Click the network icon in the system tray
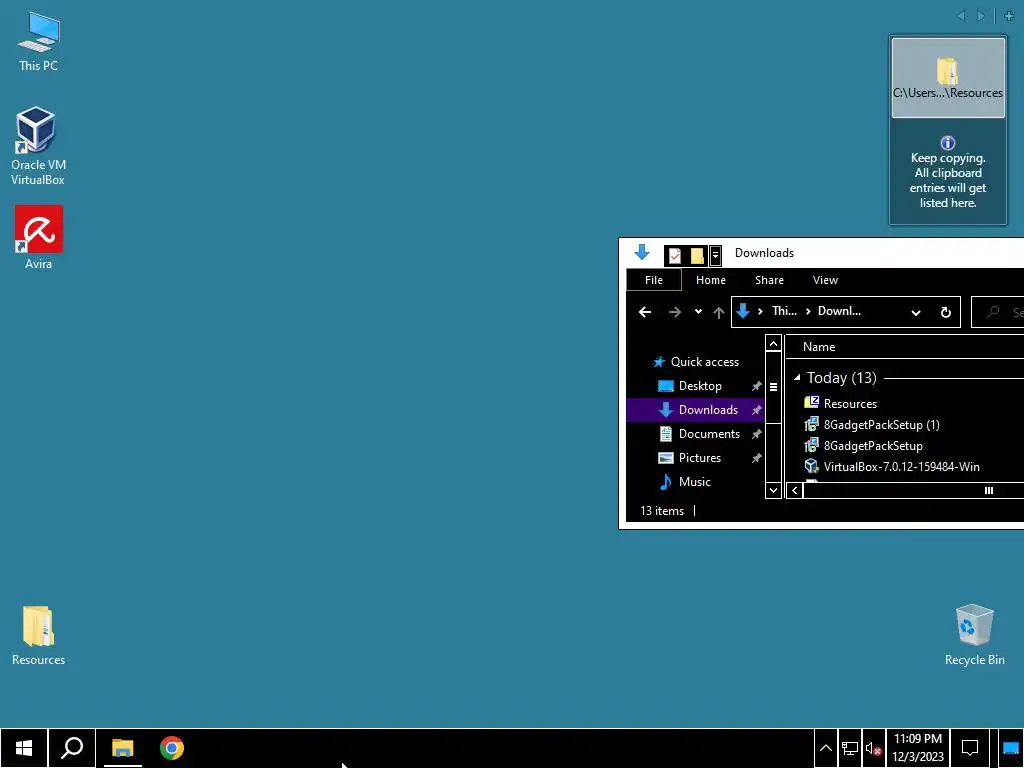Image resolution: width=1024 pixels, height=768 pixels. coord(850,748)
